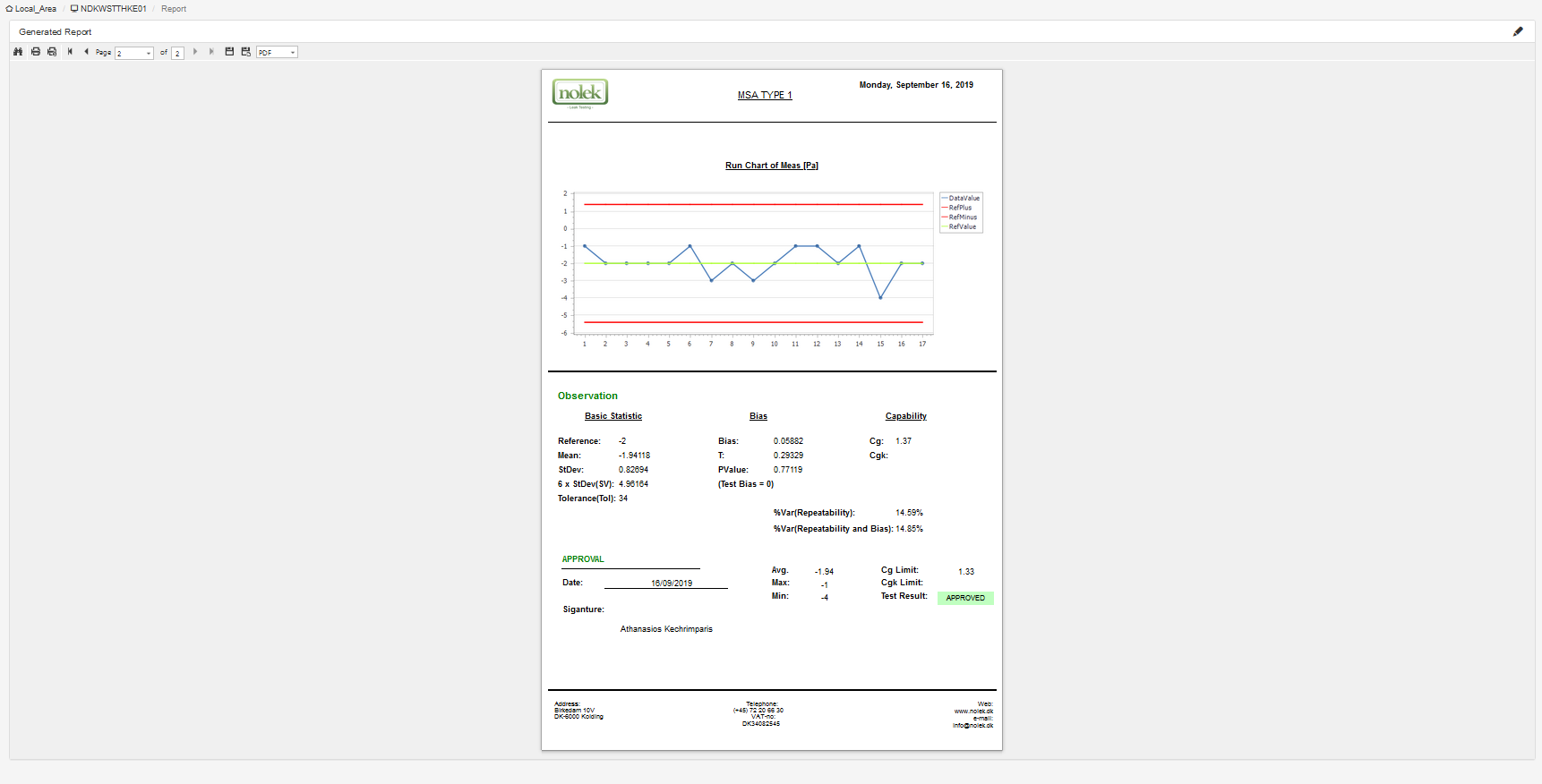Click export to window icon
This screenshot has height=784, width=1542.
246,52
